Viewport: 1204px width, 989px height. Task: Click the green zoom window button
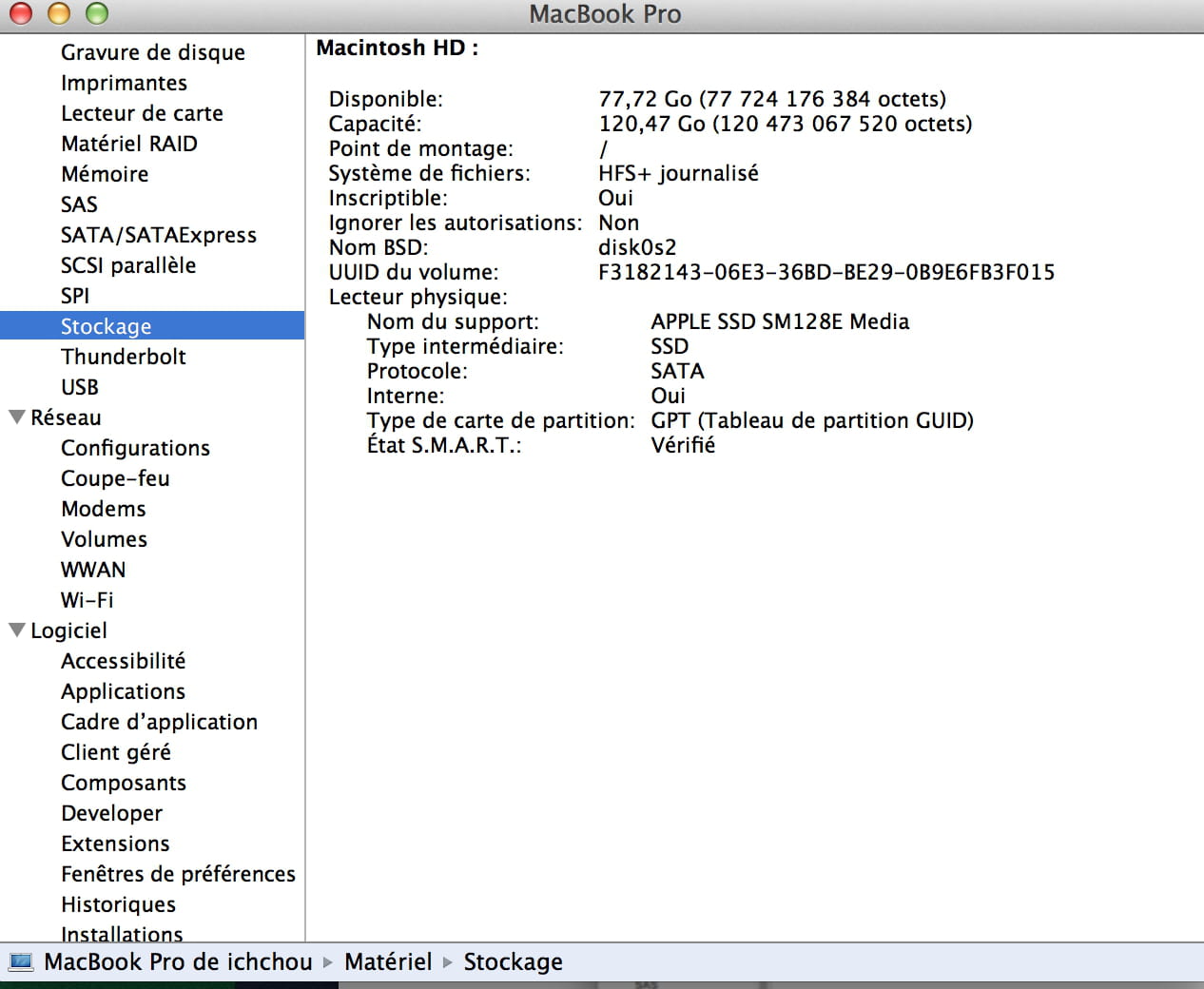tap(97, 13)
